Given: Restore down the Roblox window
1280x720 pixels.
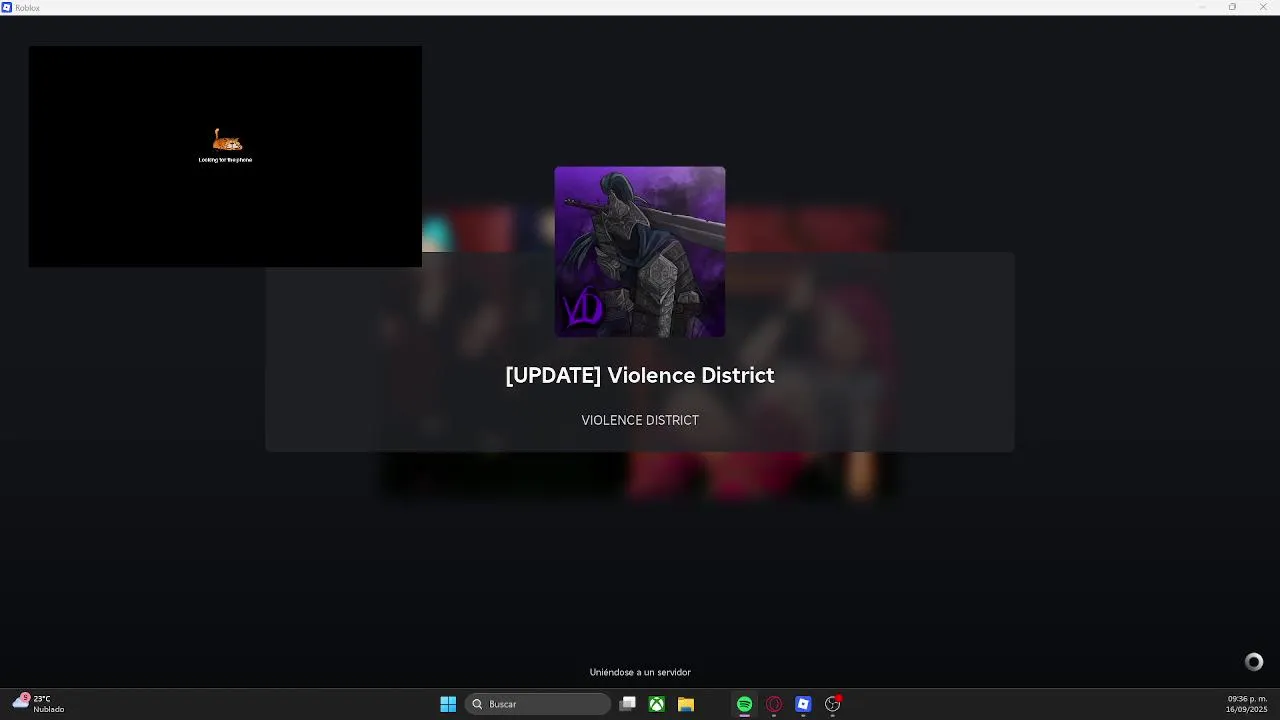Looking at the screenshot, I should [1232, 7].
